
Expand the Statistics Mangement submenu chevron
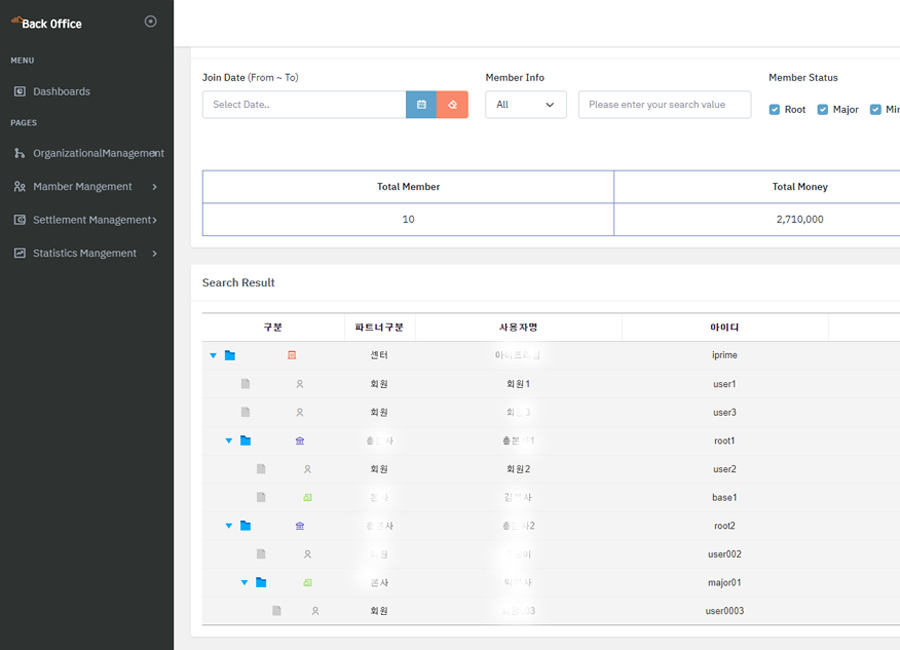154,253
